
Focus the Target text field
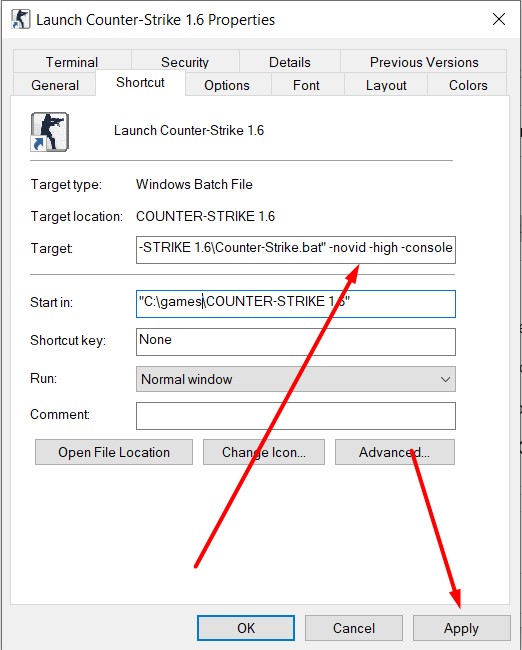296,250
